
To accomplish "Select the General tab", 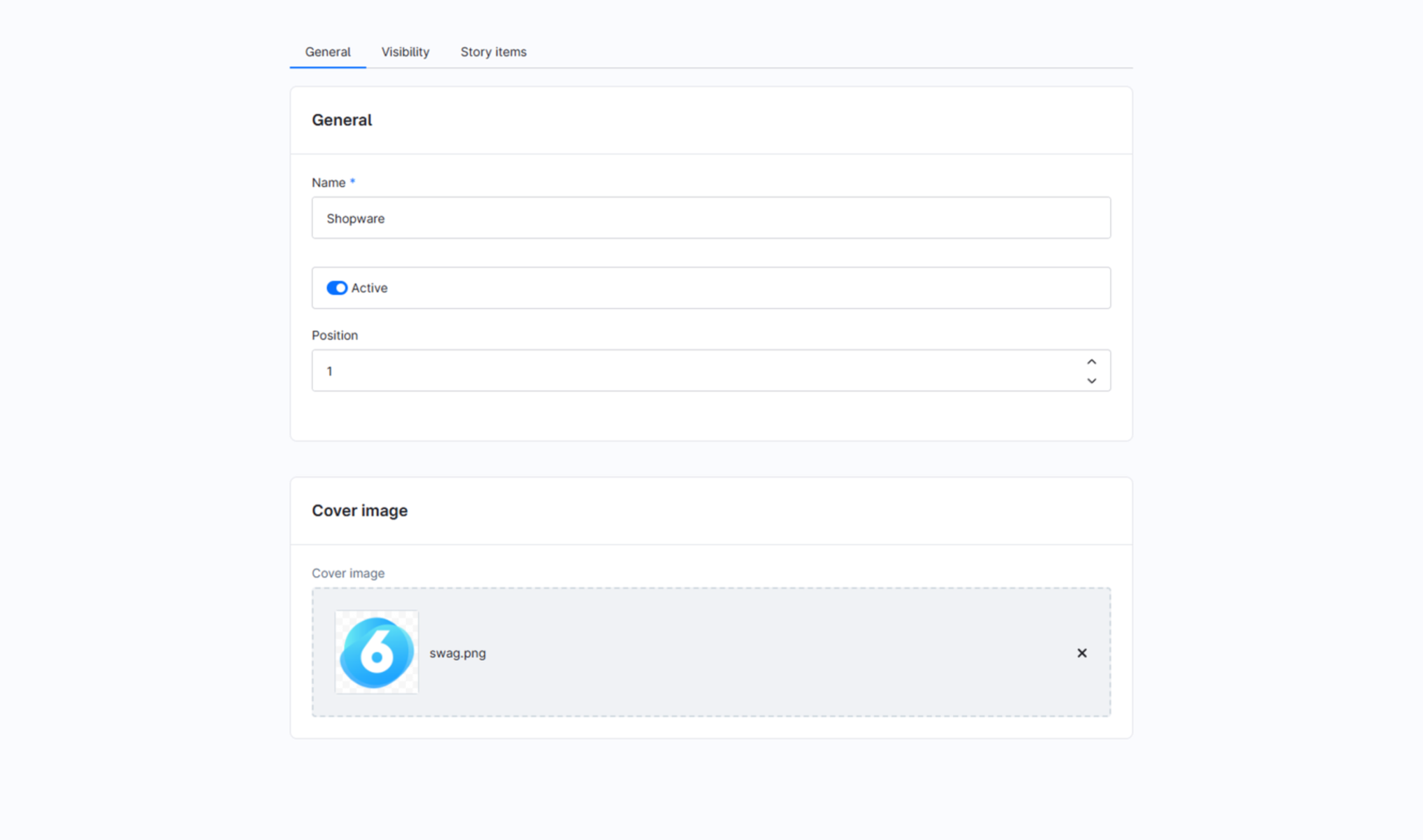I will click(328, 52).
